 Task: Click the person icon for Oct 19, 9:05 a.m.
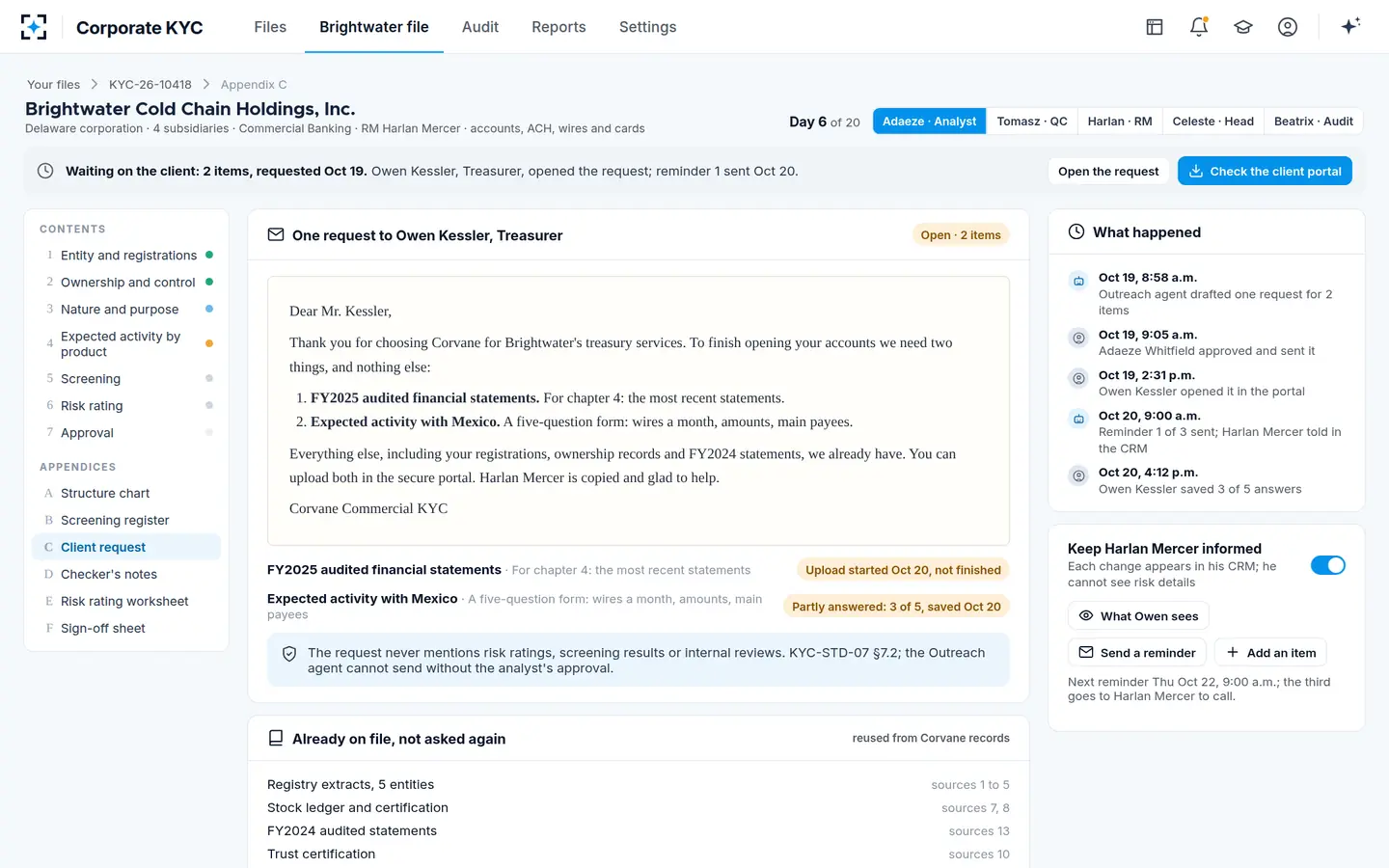tap(1078, 338)
